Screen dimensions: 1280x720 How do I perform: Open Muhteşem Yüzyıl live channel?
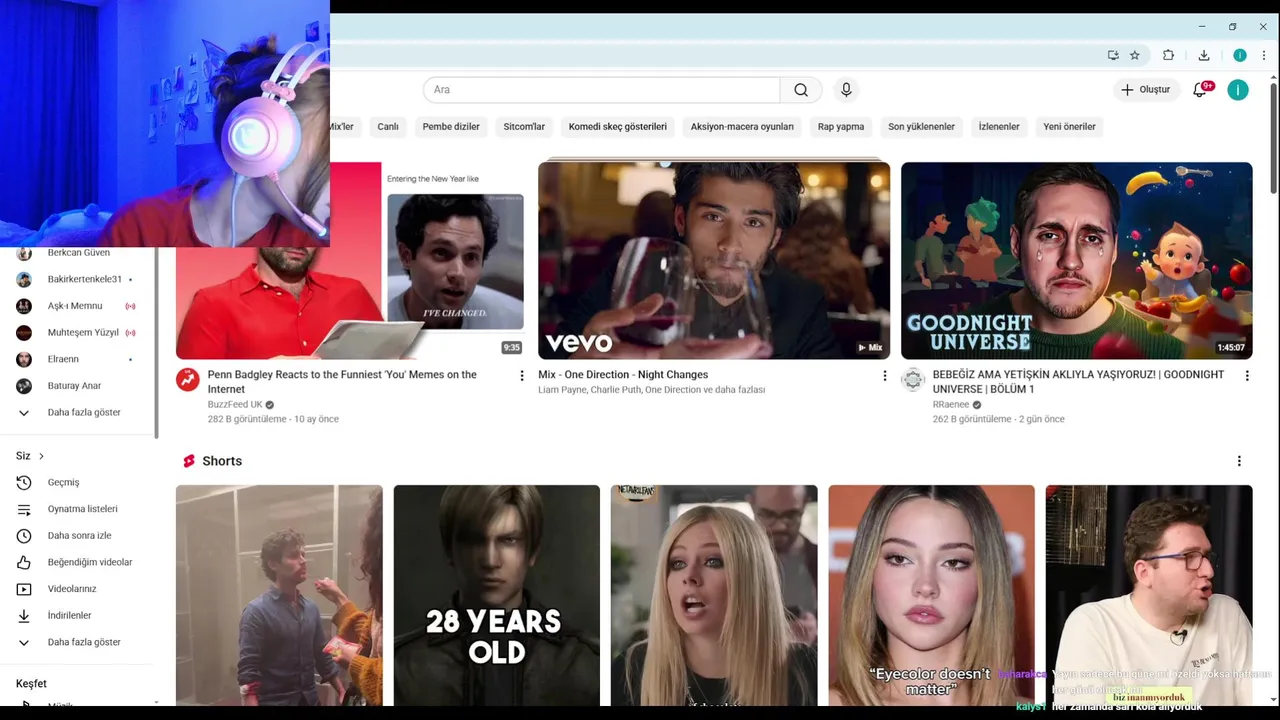pos(75,332)
